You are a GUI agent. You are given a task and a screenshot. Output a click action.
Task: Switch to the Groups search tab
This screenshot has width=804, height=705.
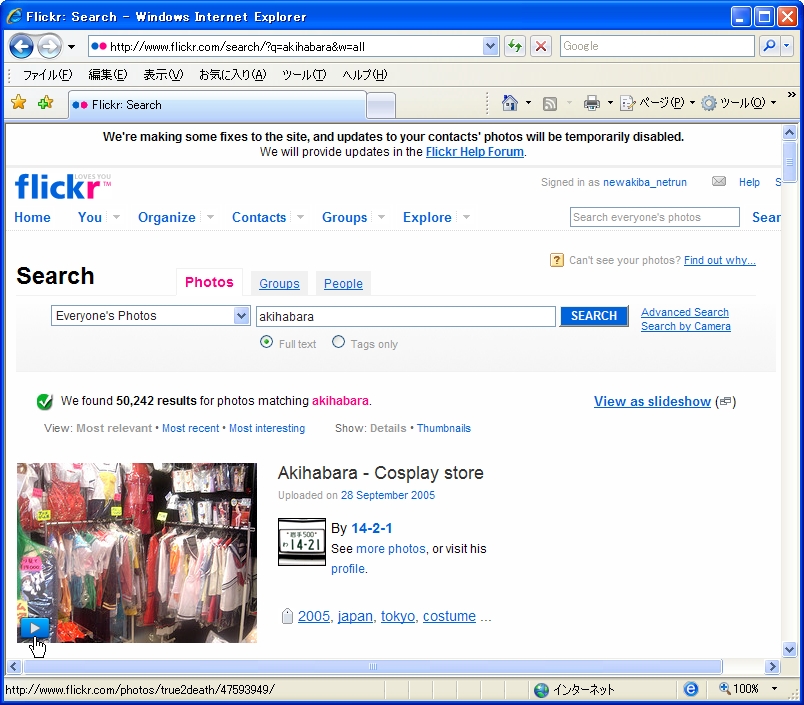click(x=279, y=284)
